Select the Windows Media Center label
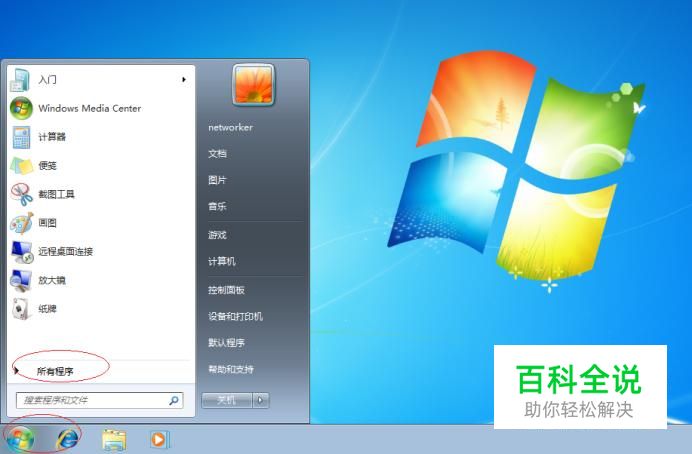 coord(90,108)
